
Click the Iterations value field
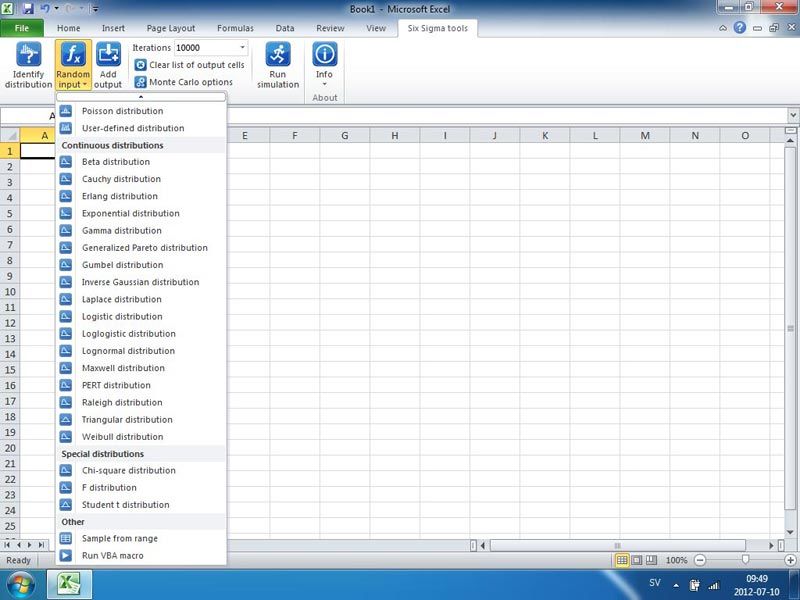pos(206,47)
